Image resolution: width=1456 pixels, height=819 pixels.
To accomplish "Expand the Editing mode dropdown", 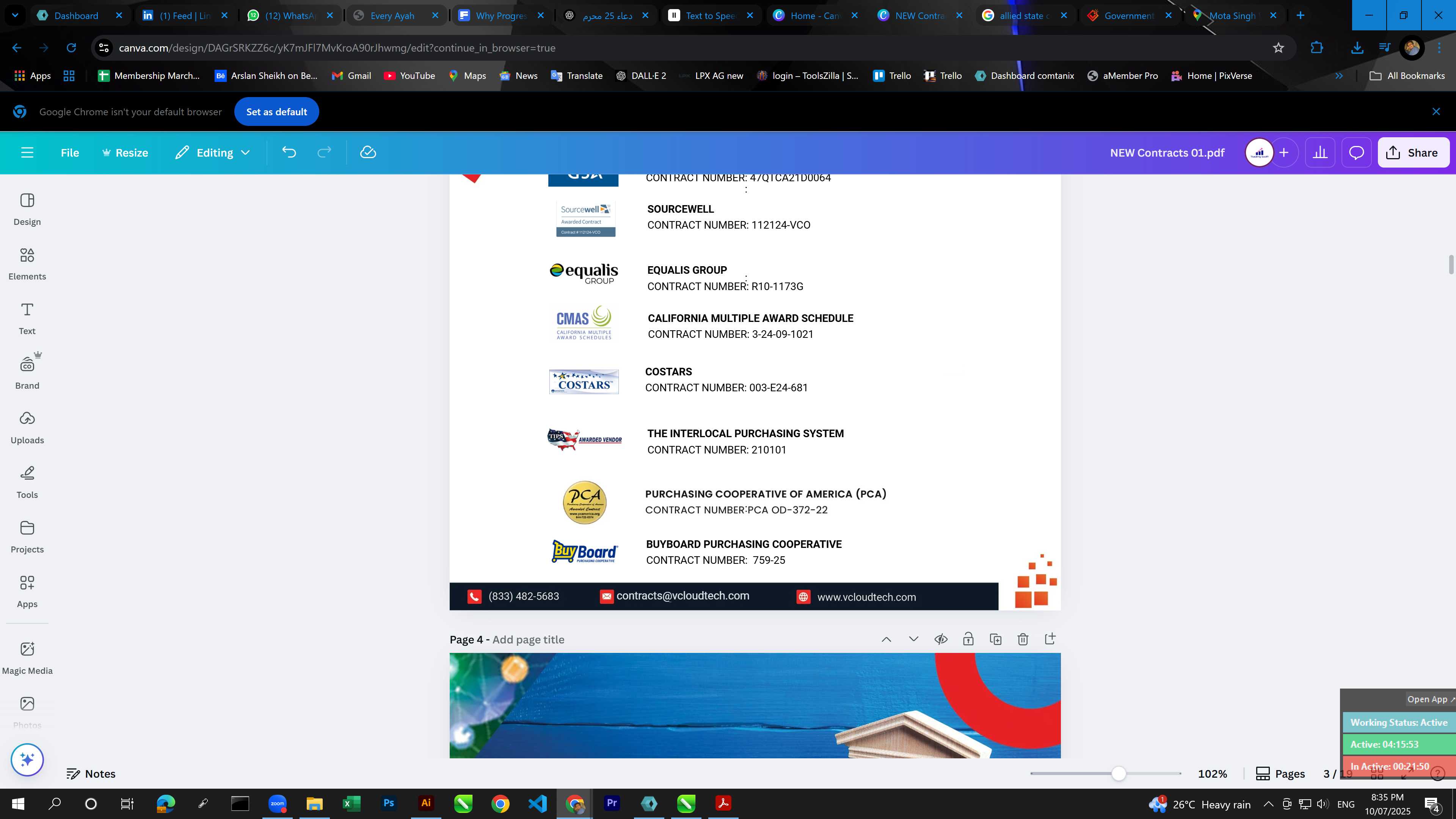I will (212, 152).
